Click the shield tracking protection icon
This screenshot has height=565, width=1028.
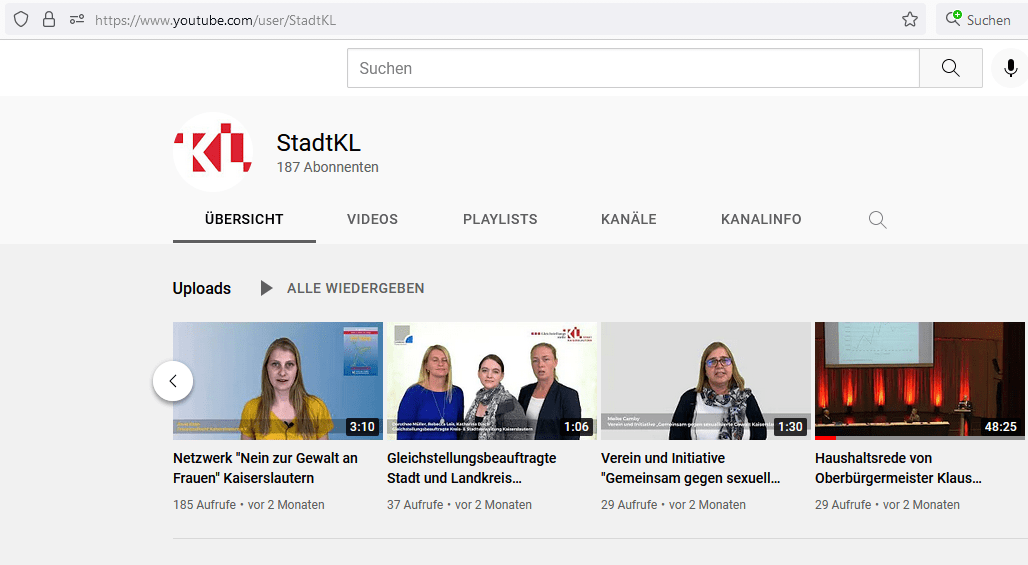point(21,19)
